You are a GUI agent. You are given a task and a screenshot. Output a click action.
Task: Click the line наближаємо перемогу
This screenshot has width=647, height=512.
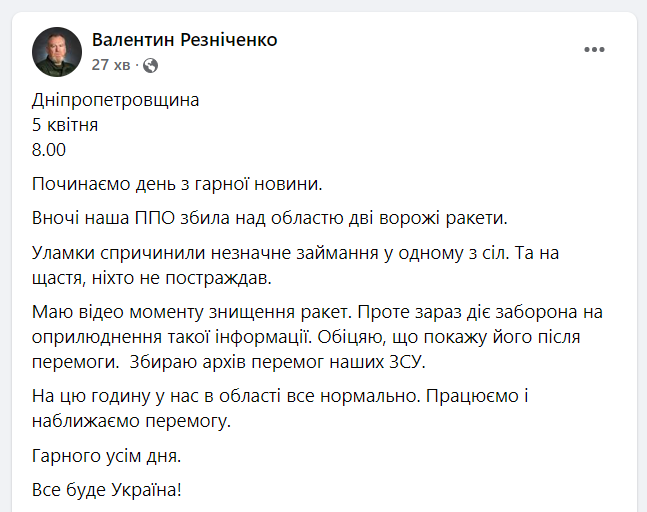[x=131, y=421]
